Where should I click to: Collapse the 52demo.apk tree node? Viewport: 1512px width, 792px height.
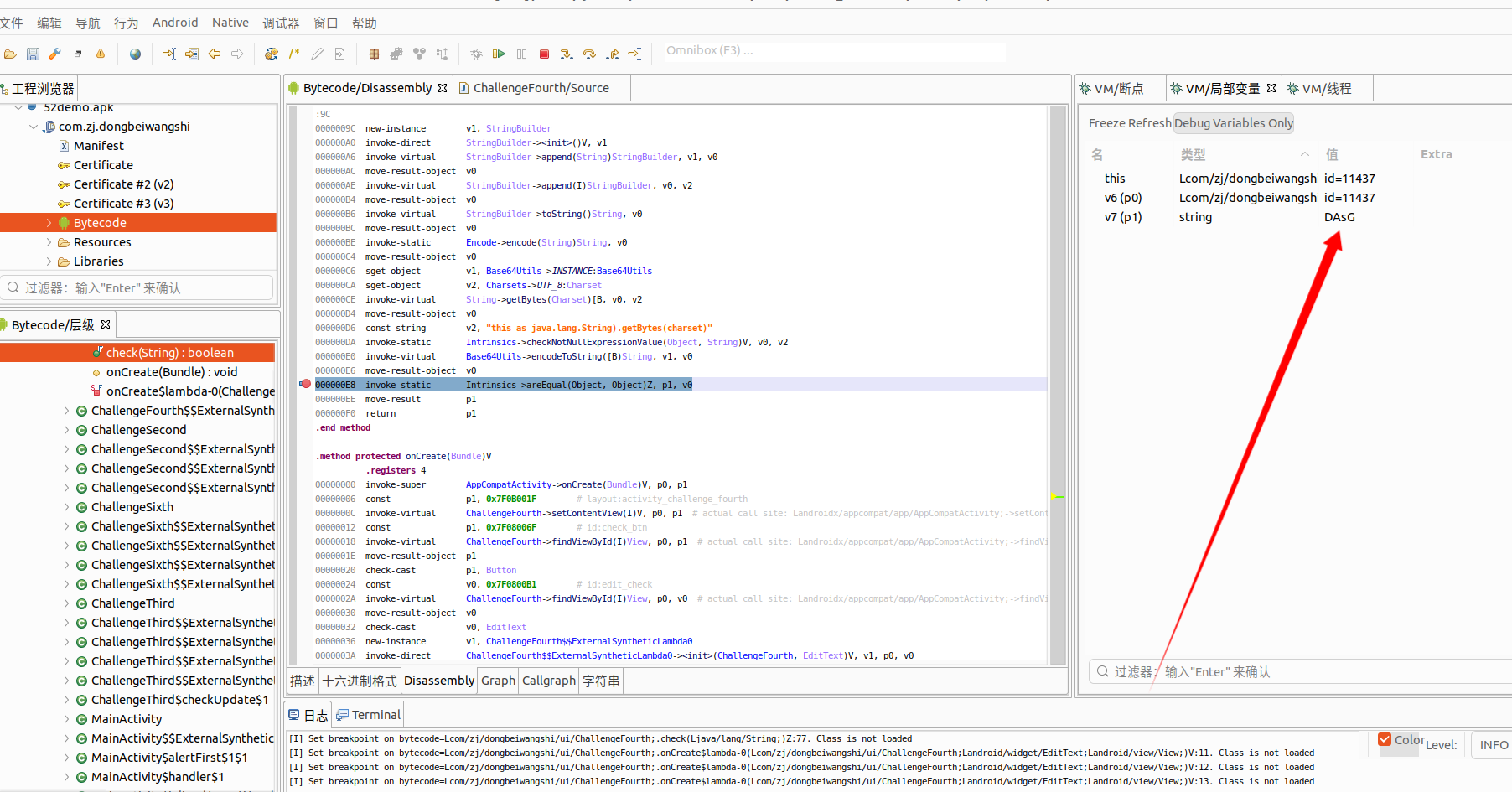pos(18,107)
